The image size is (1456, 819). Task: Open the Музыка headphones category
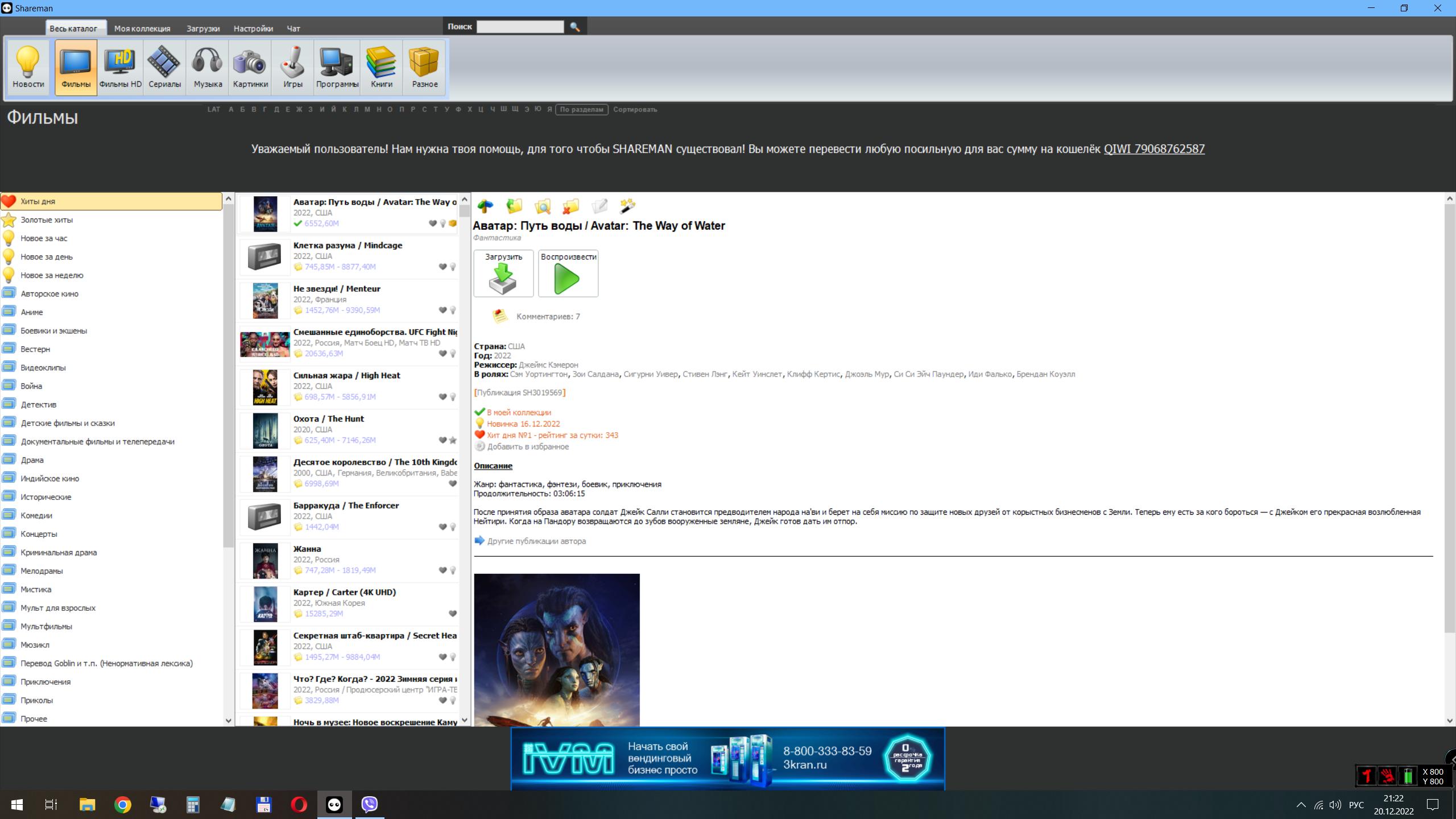coord(208,67)
